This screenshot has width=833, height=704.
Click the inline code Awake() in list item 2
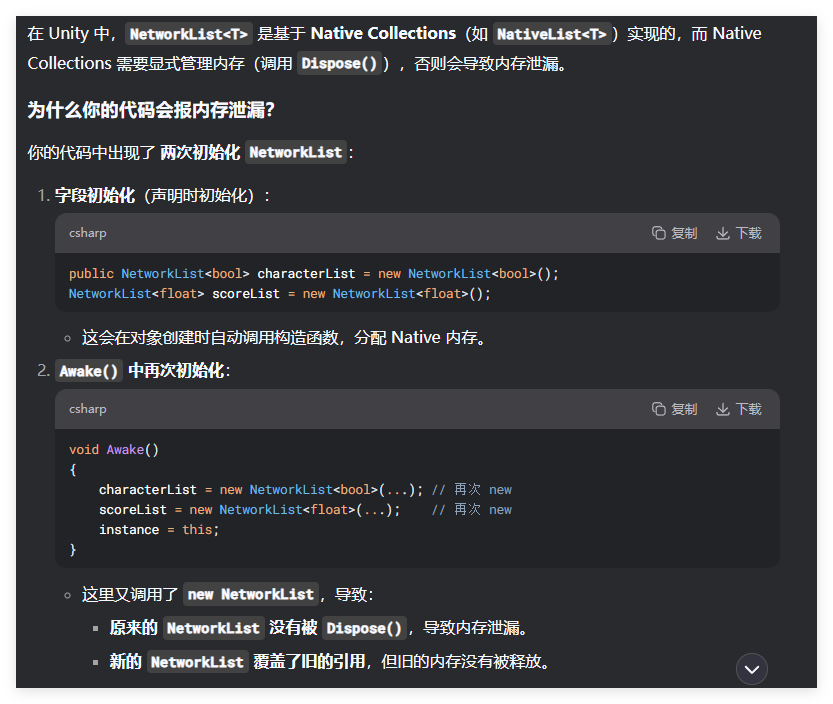click(89, 371)
